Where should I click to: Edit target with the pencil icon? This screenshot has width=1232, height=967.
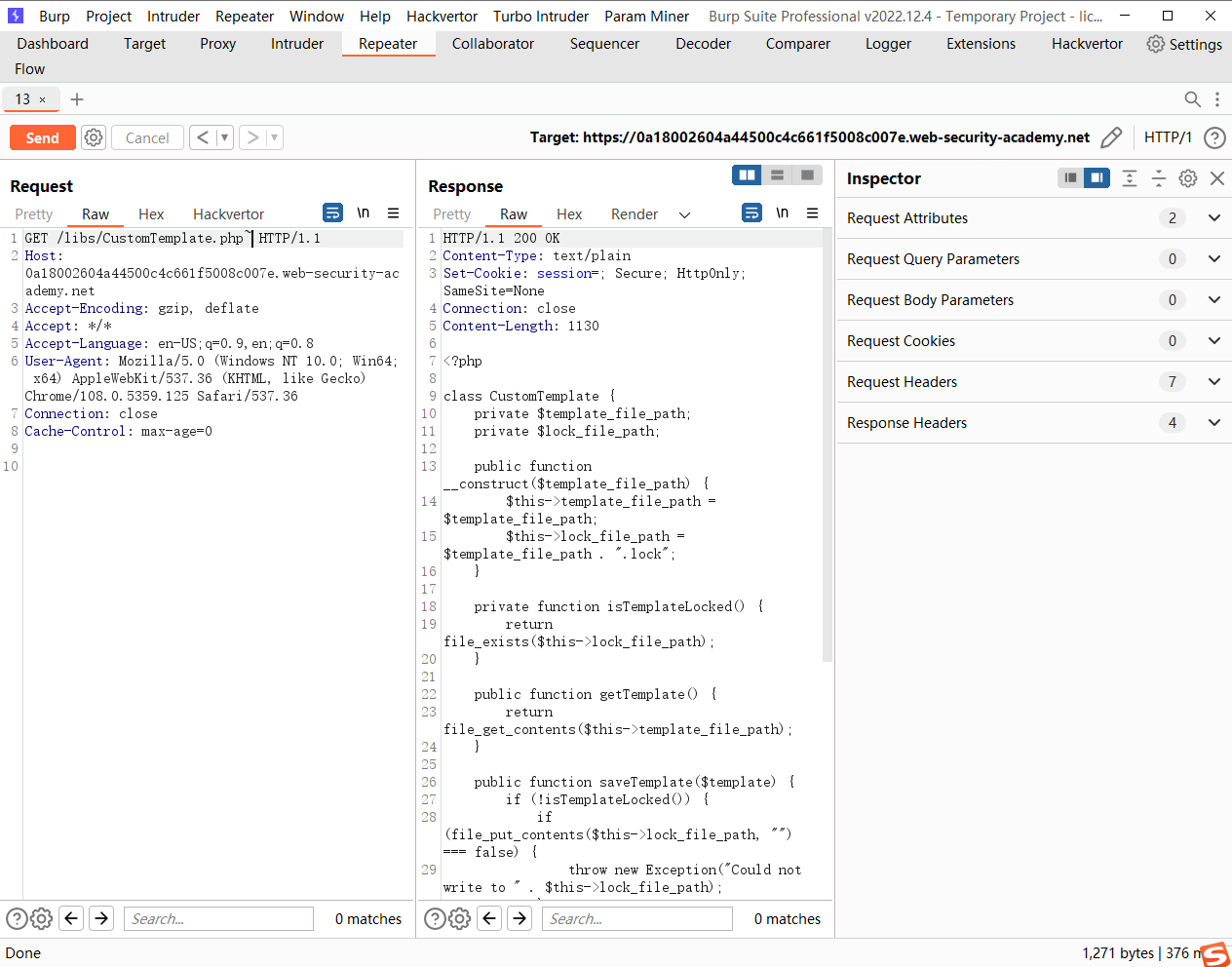pos(1111,137)
